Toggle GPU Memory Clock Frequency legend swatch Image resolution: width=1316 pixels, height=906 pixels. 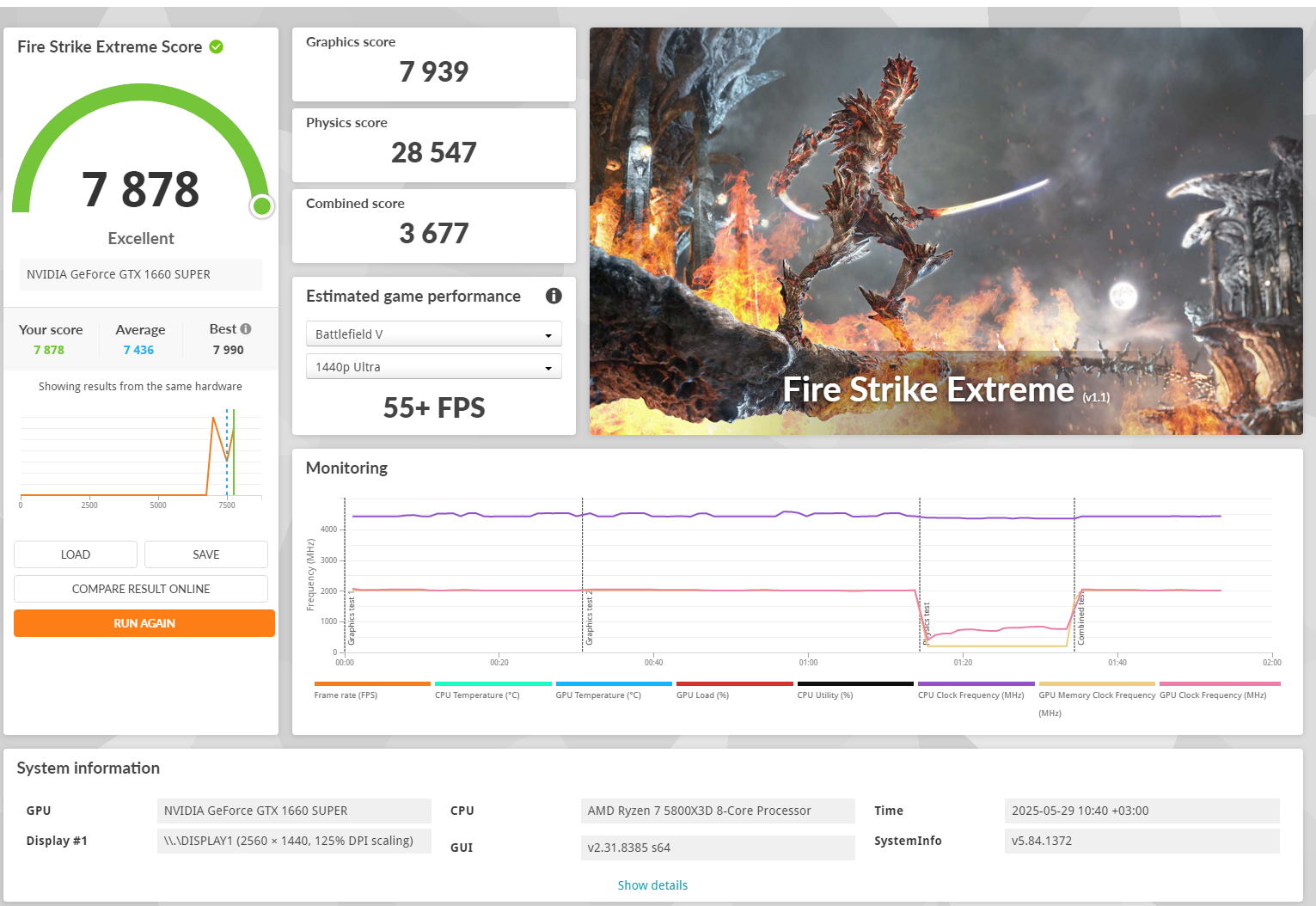[1097, 684]
